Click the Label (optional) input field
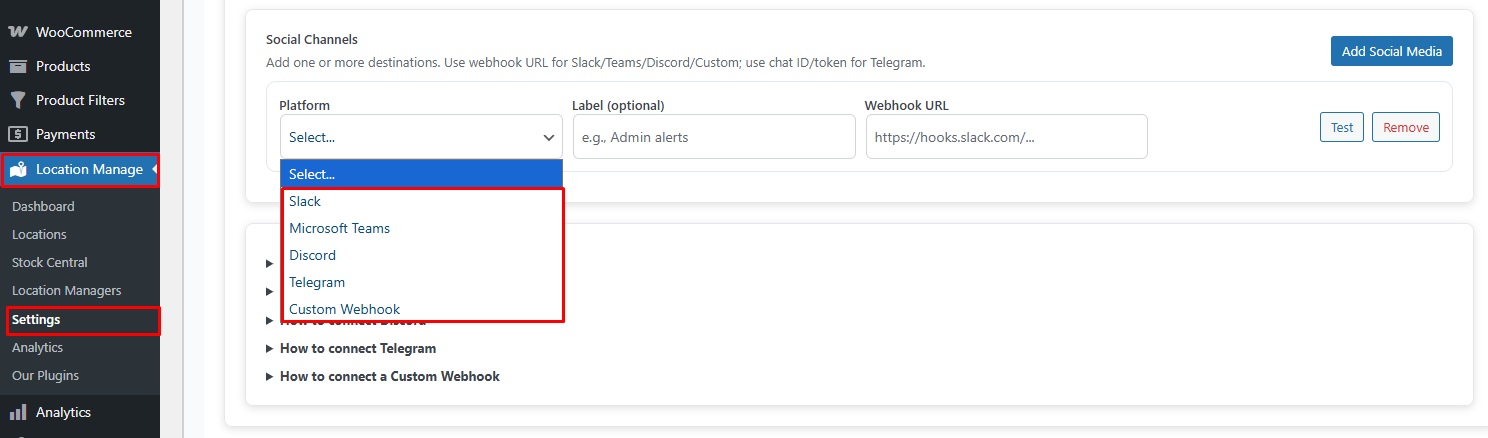The height and width of the screenshot is (438, 1488). click(x=714, y=137)
